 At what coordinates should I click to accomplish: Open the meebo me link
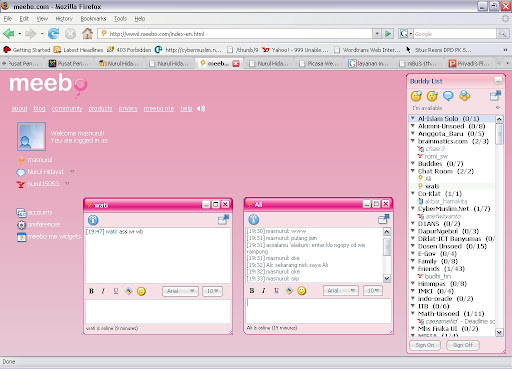click(x=159, y=109)
